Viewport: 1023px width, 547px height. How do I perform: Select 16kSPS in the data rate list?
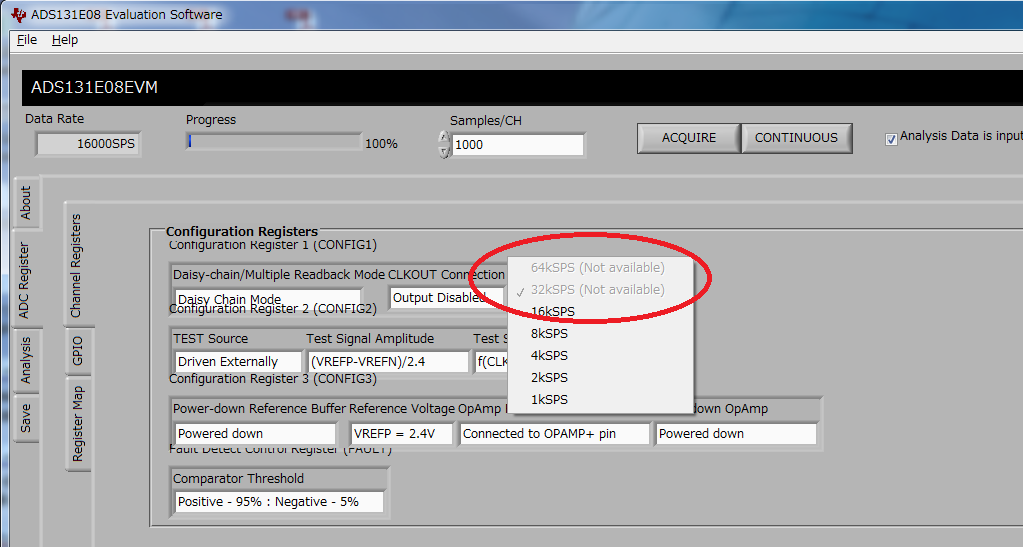600,311
